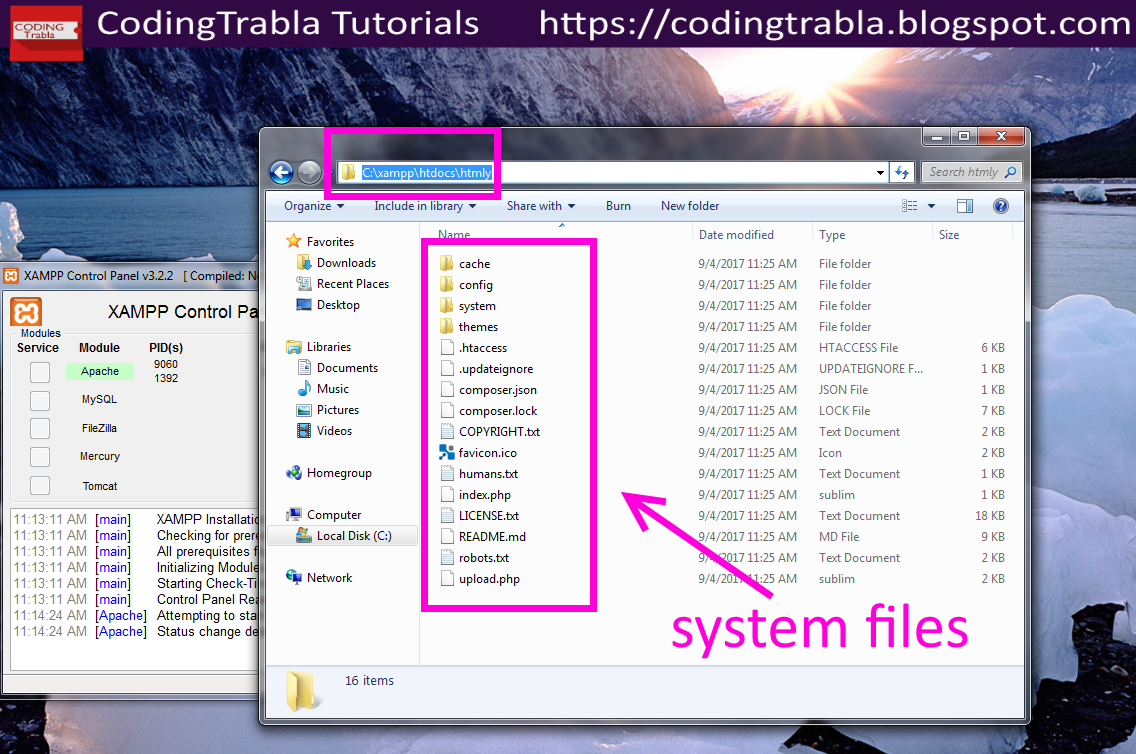Click the New folder toolbar button

(690, 206)
